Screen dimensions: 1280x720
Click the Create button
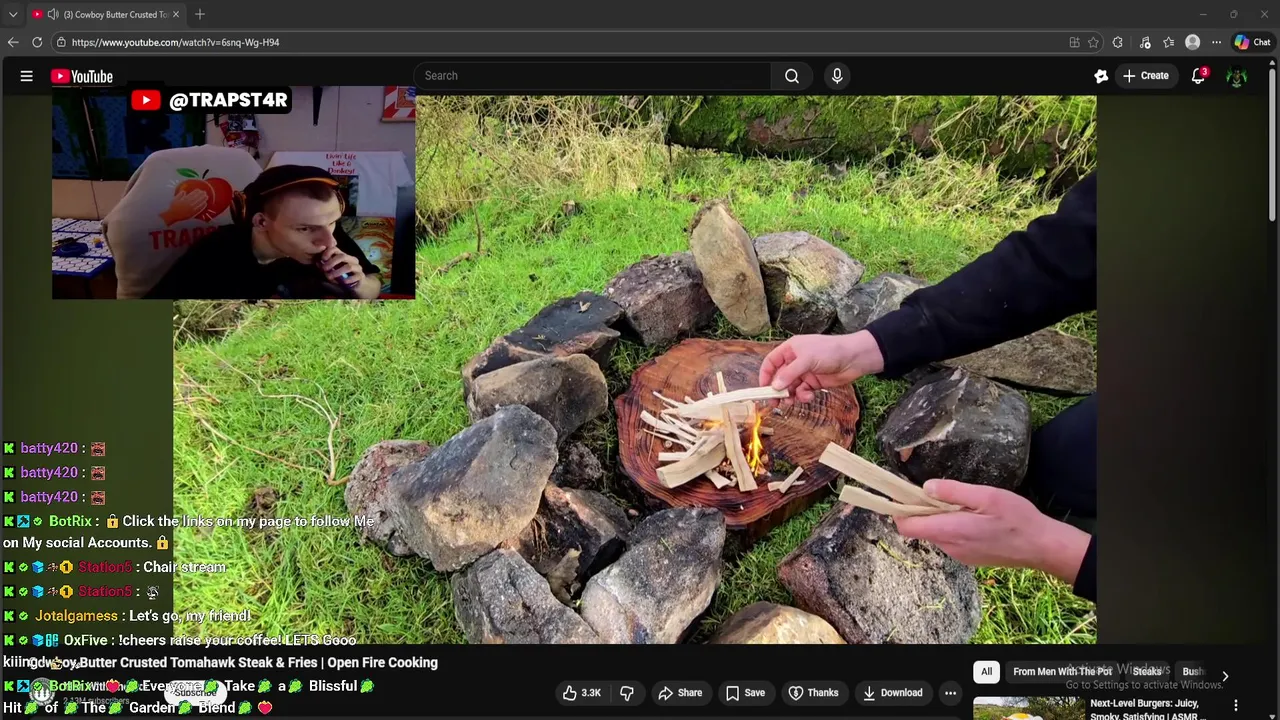(x=1145, y=76)
